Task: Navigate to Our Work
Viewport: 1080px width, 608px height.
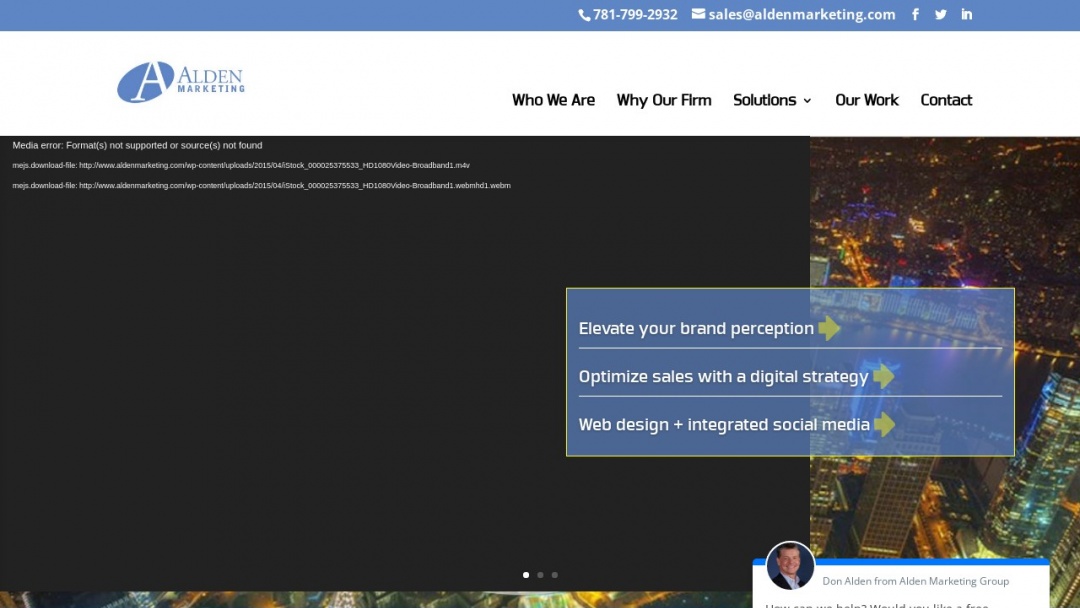Action: click(866, 100)
